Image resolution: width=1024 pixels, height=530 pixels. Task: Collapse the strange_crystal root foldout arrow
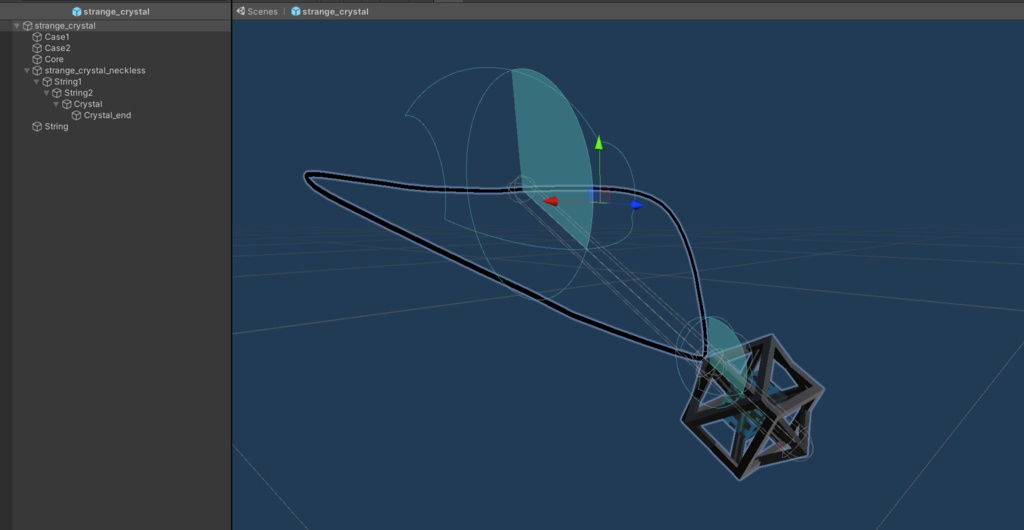pos(17,26)
